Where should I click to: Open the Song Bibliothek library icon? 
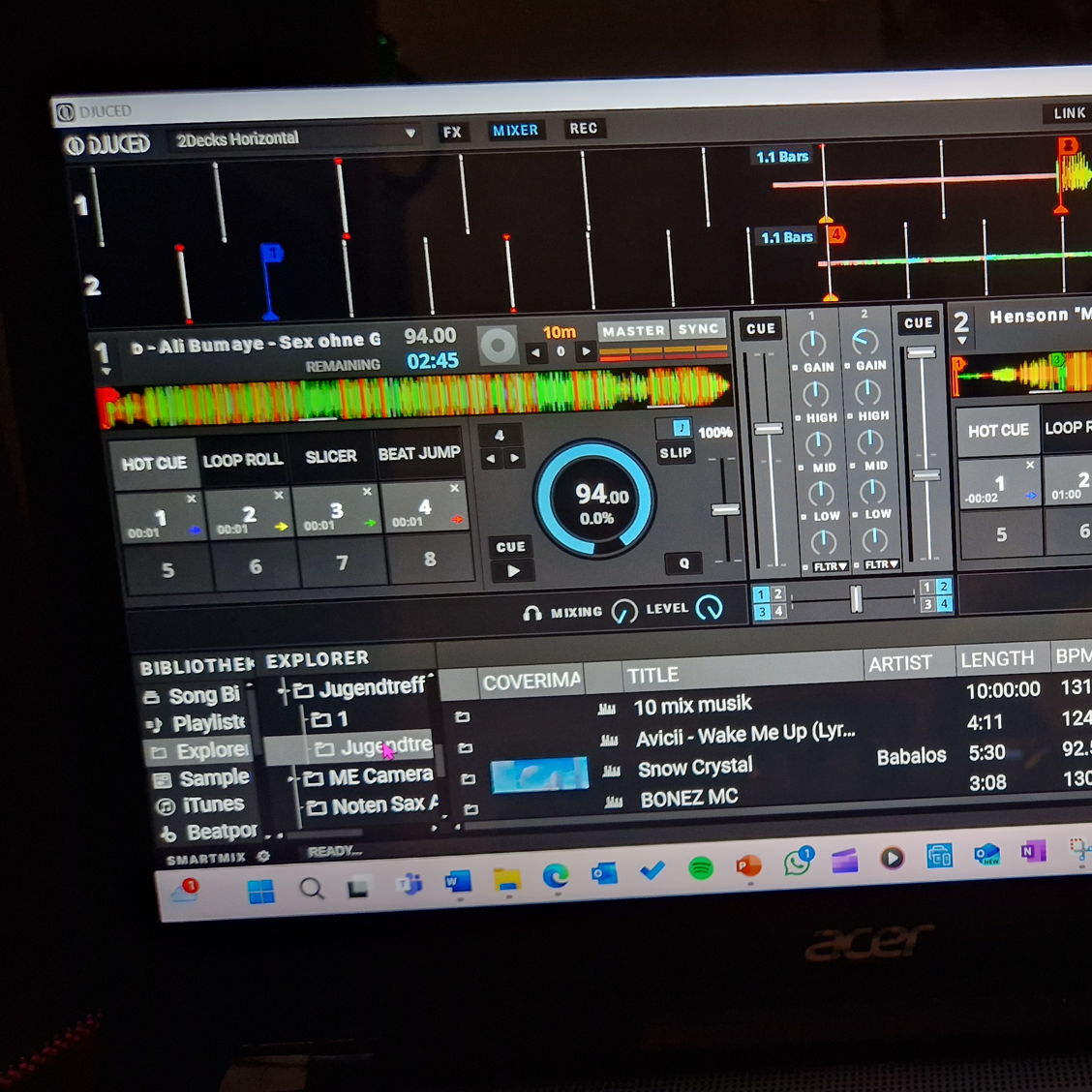[x=151, y=697]
